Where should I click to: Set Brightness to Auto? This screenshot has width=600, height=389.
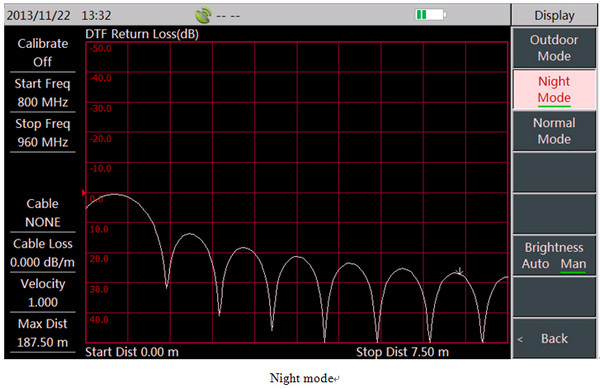535,264
